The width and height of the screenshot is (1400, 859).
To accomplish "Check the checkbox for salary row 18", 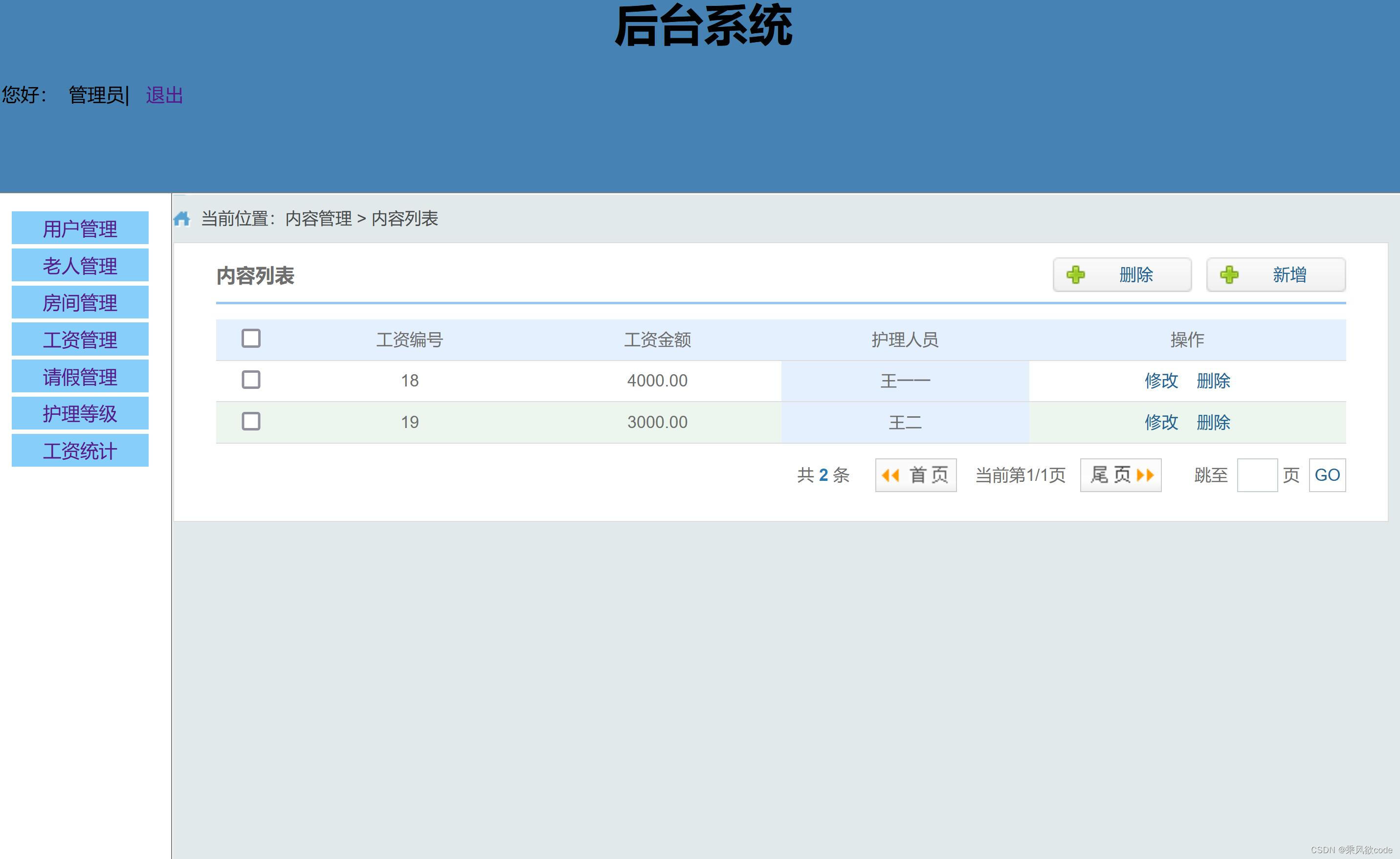I will pyautogui.click(x=250, y=380).
